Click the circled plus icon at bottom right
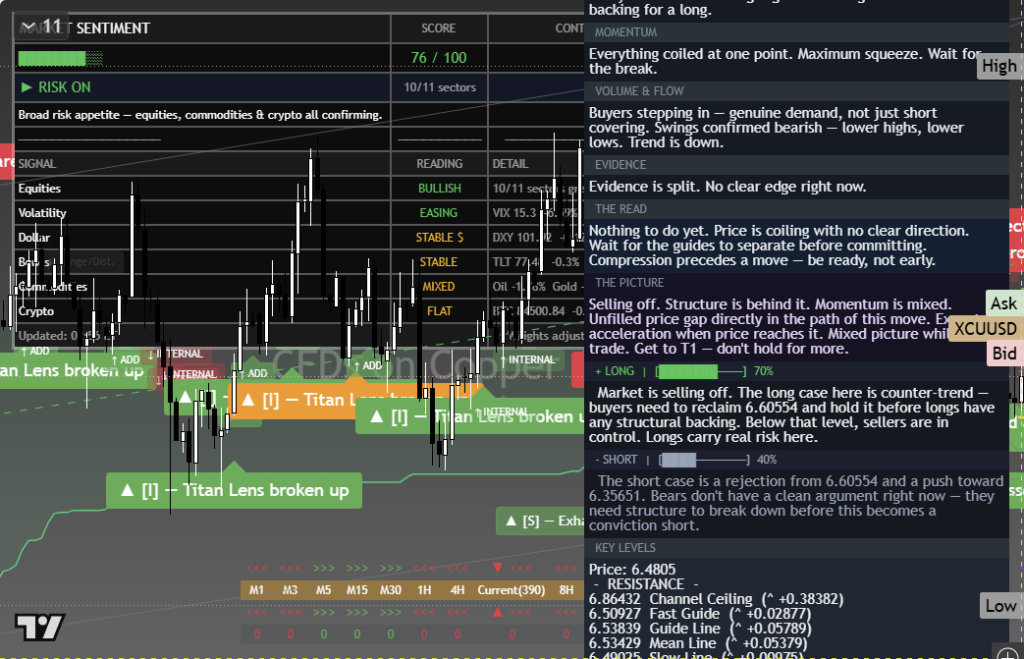 point(1007,653)
